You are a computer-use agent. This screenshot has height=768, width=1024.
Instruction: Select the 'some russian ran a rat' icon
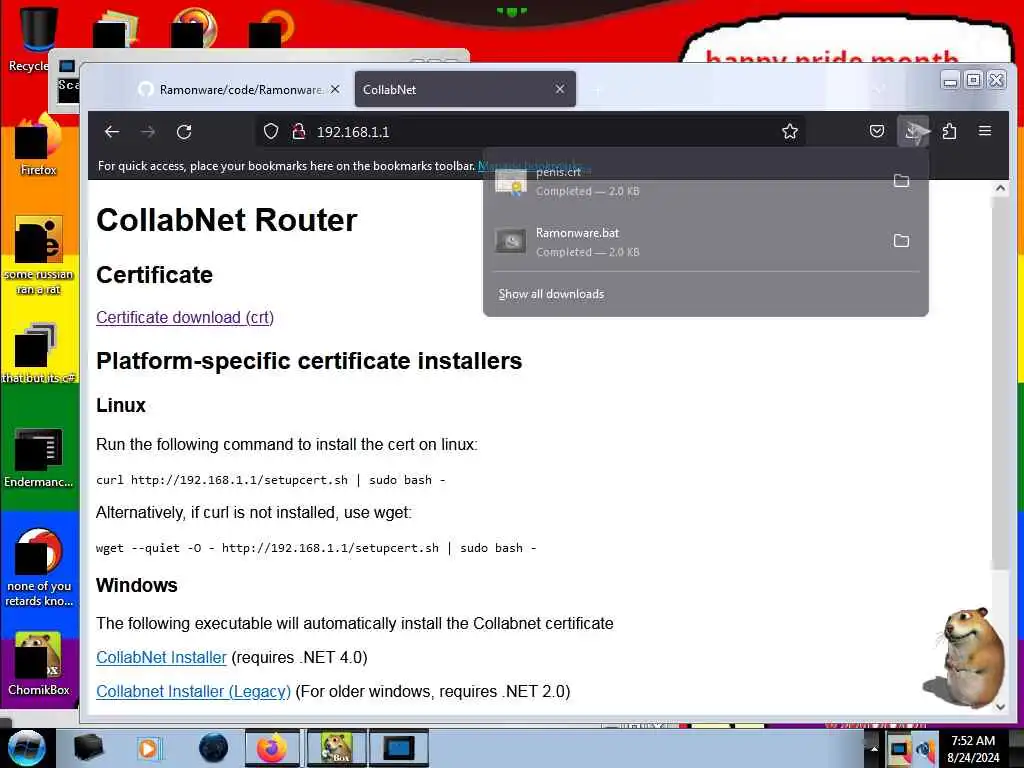click(39, 255)
